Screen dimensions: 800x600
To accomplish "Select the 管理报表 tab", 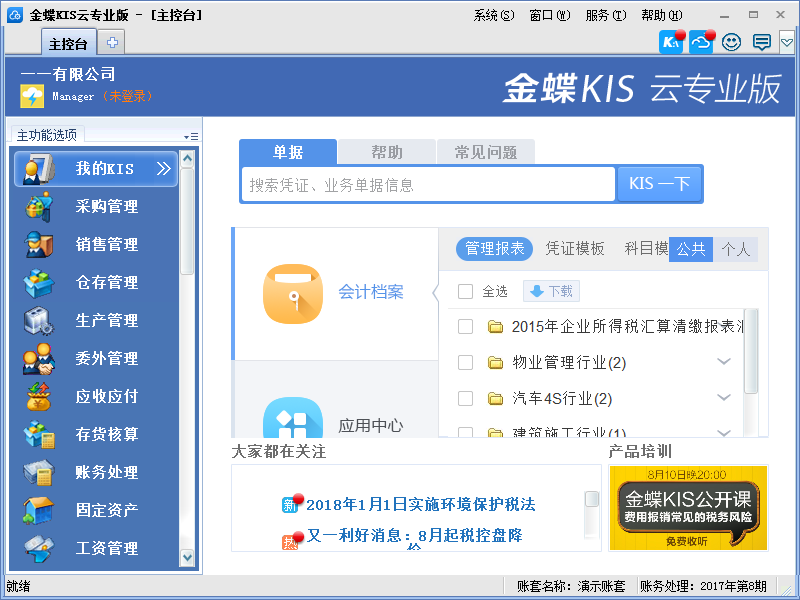I will point(494,249).
